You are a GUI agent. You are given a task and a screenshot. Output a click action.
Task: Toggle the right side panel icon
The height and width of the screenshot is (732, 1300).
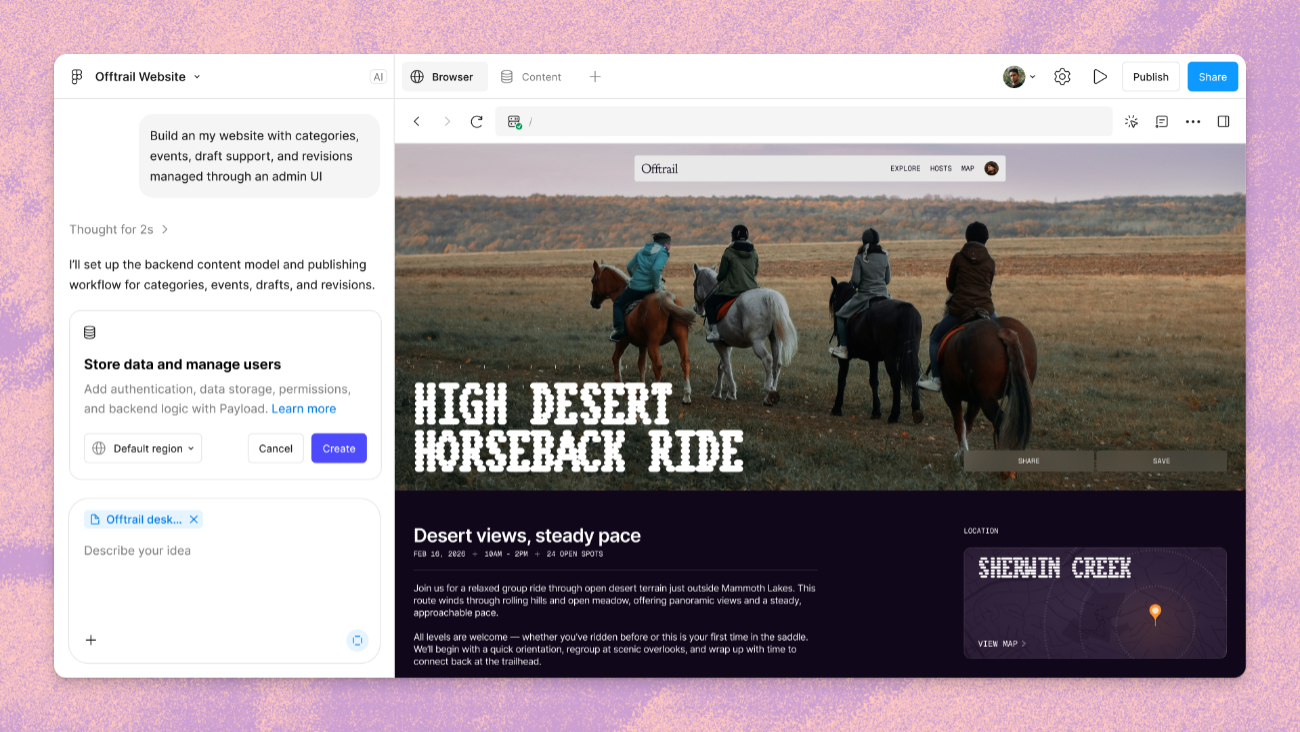pos(1223,122)
